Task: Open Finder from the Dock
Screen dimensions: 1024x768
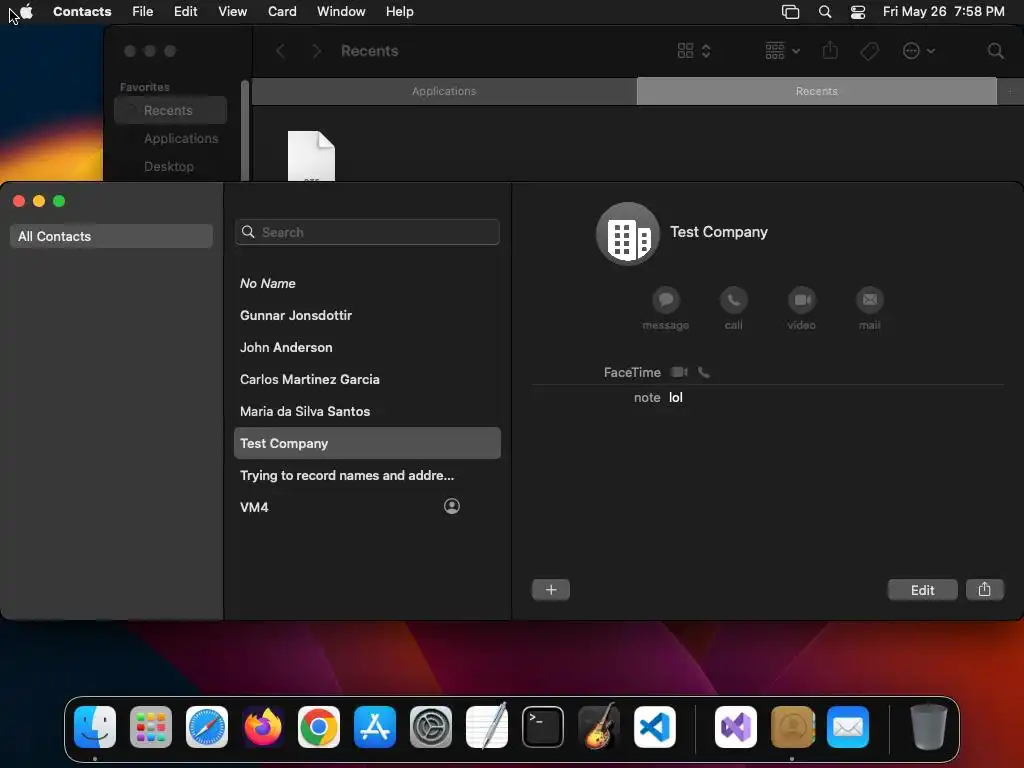Action: [x=95, y=727]
